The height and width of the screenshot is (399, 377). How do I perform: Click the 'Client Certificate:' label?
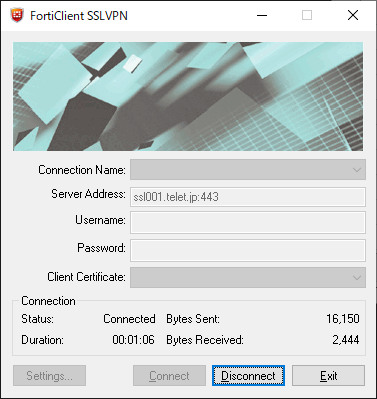click(x=86, y=277)
